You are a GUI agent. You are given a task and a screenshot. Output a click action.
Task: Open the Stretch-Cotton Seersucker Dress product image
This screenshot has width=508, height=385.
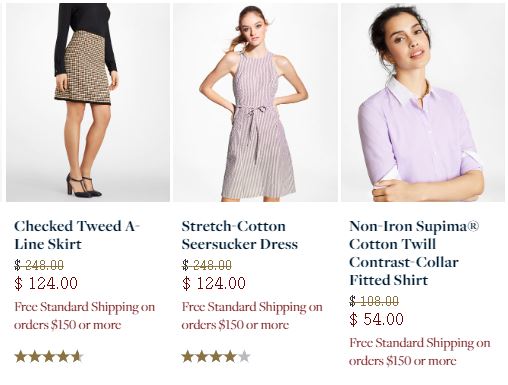coord(255,102)
